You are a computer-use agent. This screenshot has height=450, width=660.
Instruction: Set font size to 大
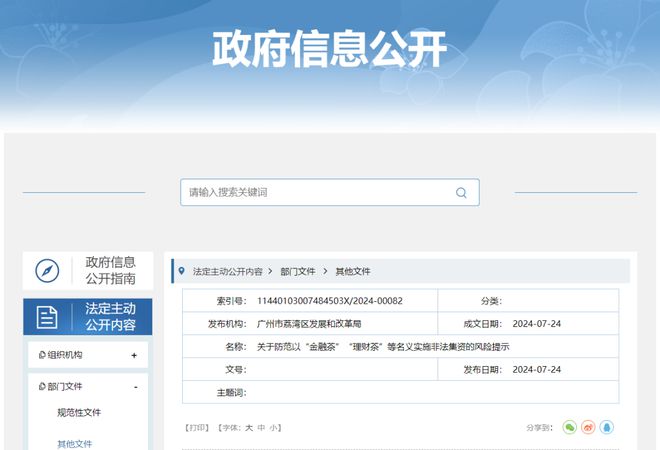click(249, 428)
